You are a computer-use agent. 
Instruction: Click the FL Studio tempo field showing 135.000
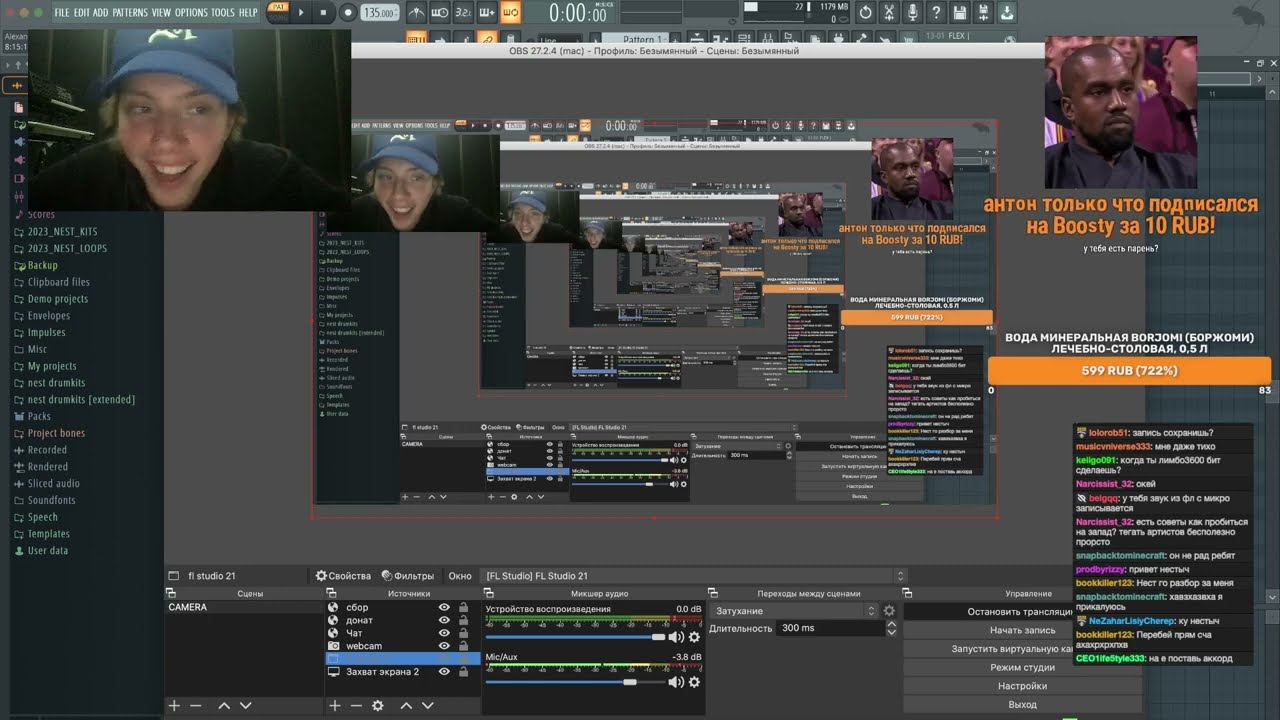378,13
